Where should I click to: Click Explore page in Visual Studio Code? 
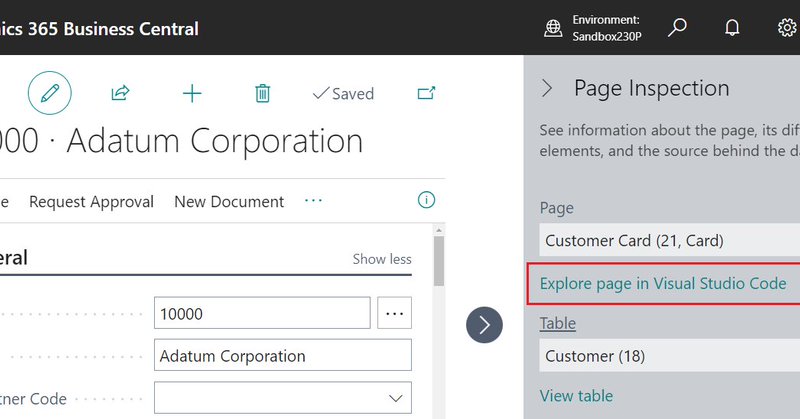(663, 283)
